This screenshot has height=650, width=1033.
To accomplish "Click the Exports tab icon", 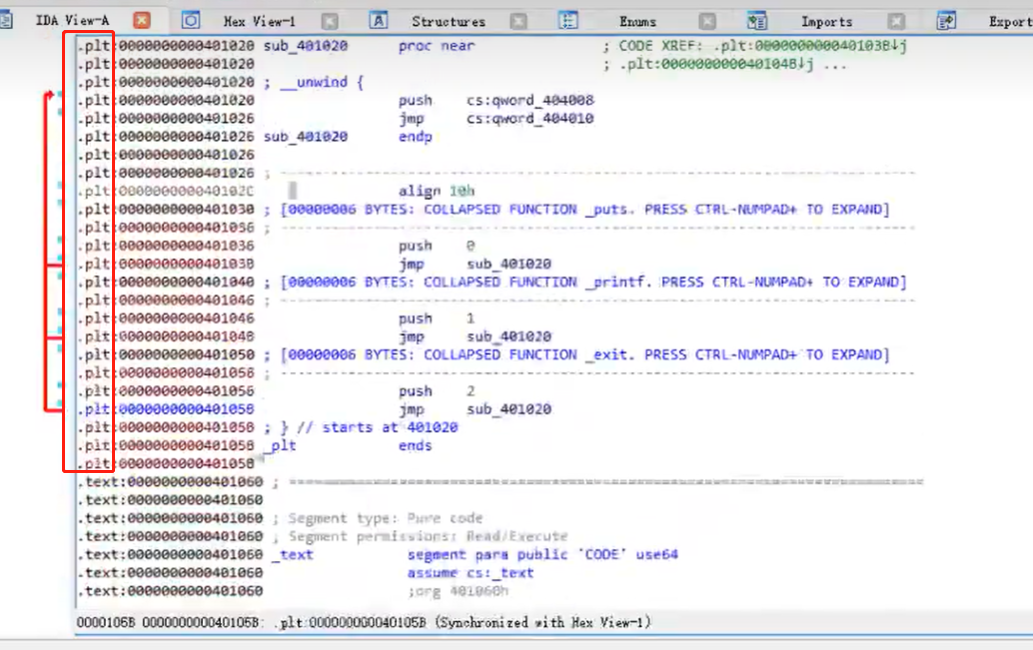I will pyautogui.click(x=946, y=20).
